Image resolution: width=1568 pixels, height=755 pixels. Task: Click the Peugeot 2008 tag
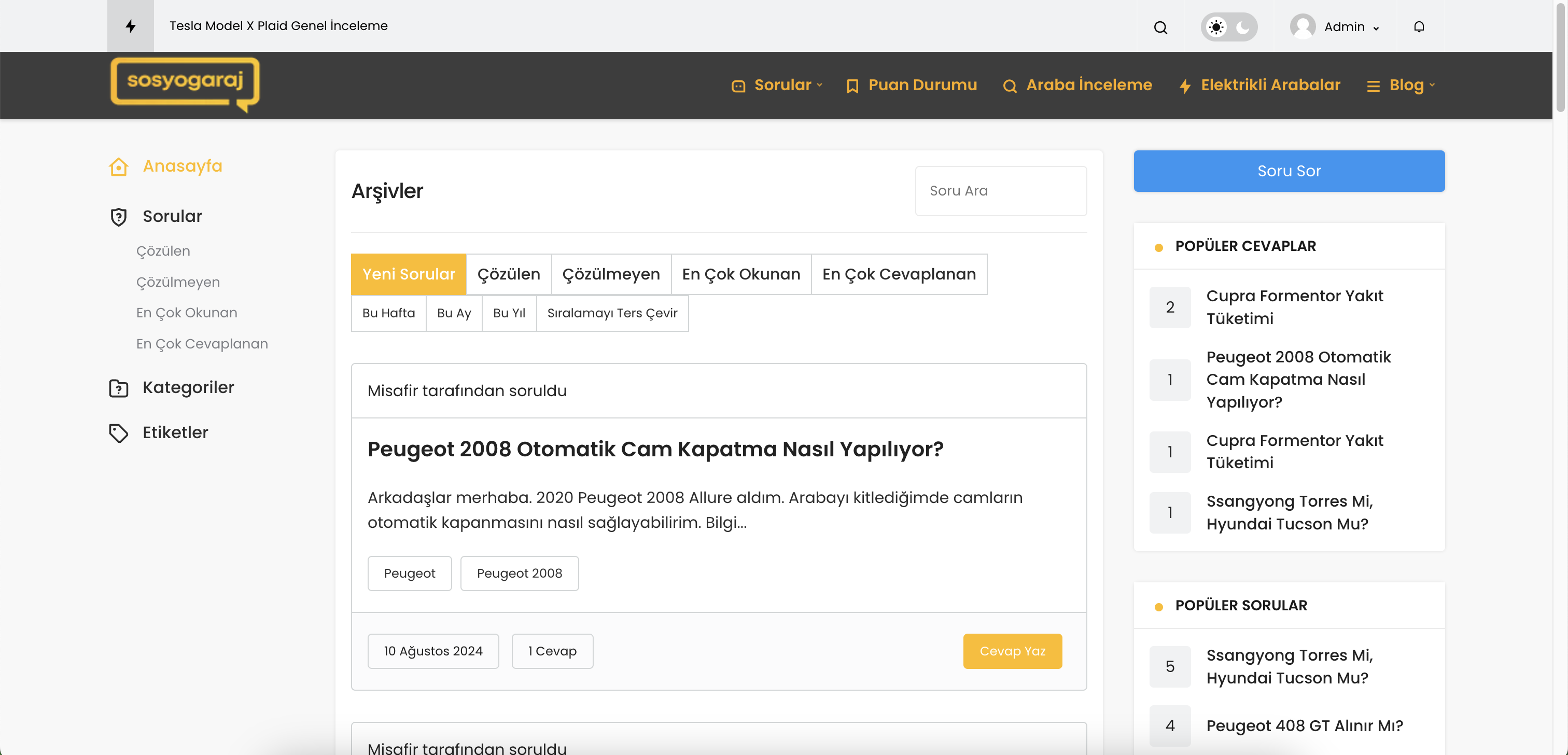tap(519, 574)
